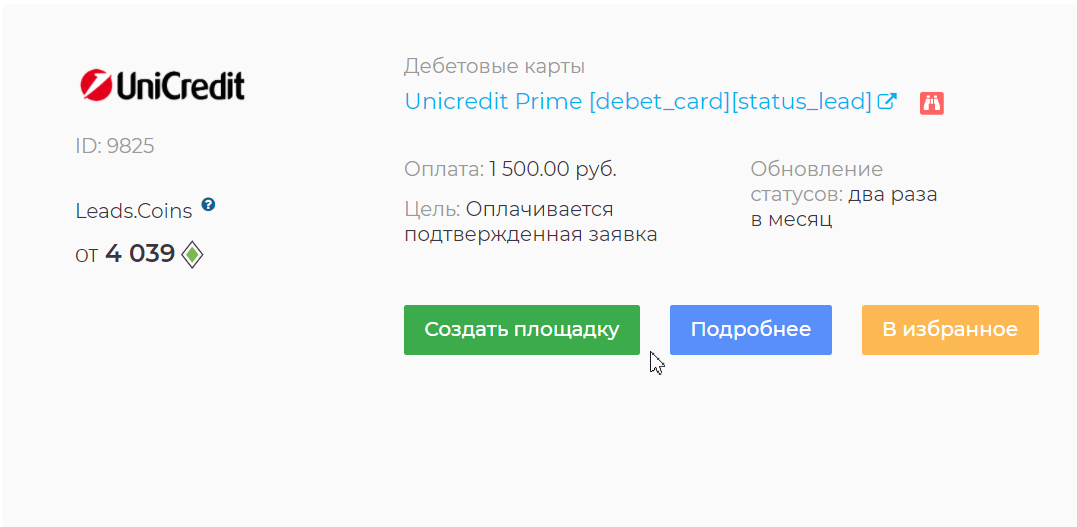Viewport: 1077px width, 527px height.
Task: Click the Оплачивается подтвержденная заявка text
Action: pos(531,221)
